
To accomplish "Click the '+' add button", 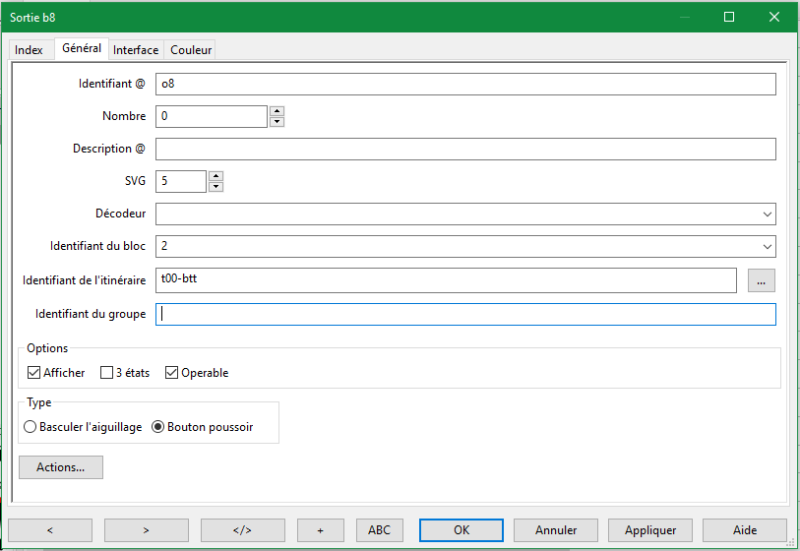I will (x=320, y=530).
